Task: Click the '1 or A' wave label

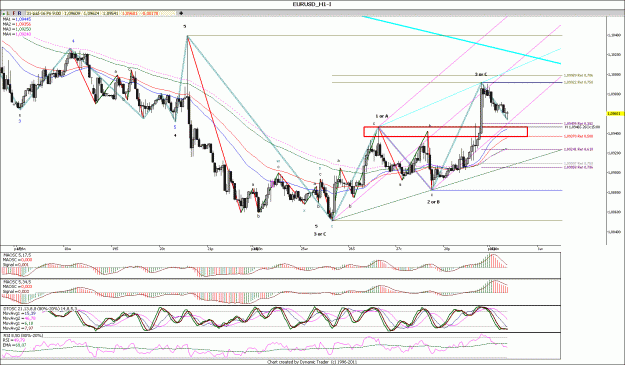Action: click(381, 116)
